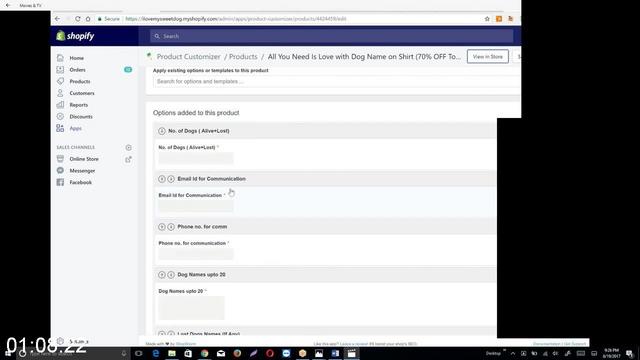
Task: Click the Discounts badge icon
Action: (60, 116)
